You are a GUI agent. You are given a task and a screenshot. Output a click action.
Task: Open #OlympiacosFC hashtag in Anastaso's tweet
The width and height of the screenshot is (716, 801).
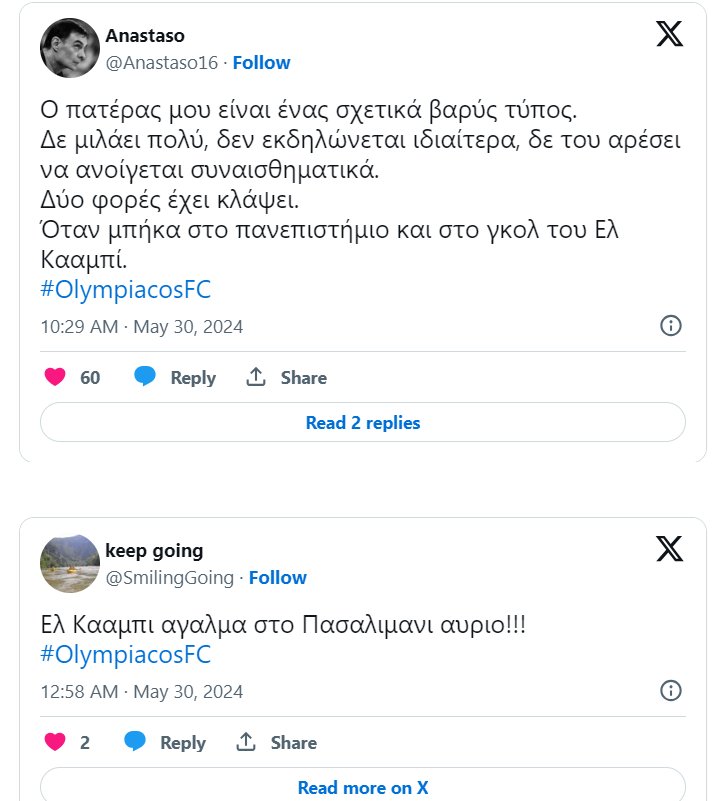click(x=126, y=290)
